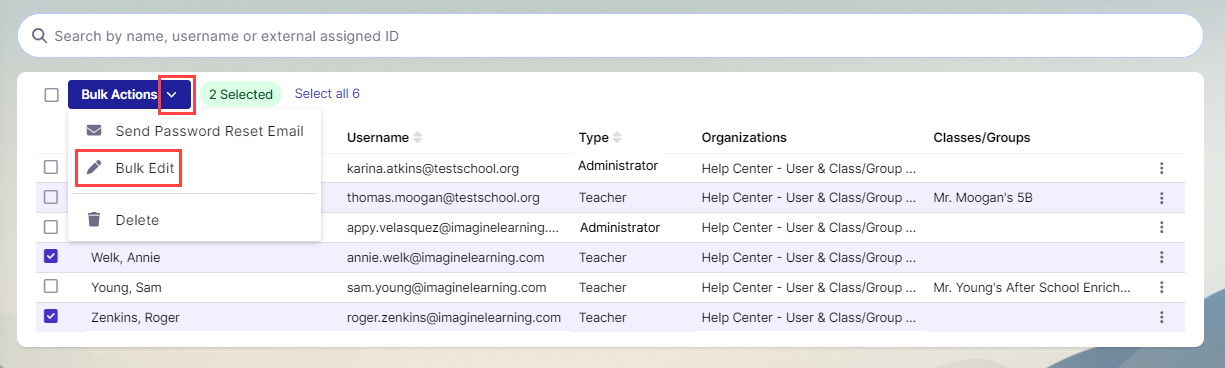The height and width of the screenshot is (368, 1225).
Task: Click the envelope icon for password reset
Action: pos(94,131)
